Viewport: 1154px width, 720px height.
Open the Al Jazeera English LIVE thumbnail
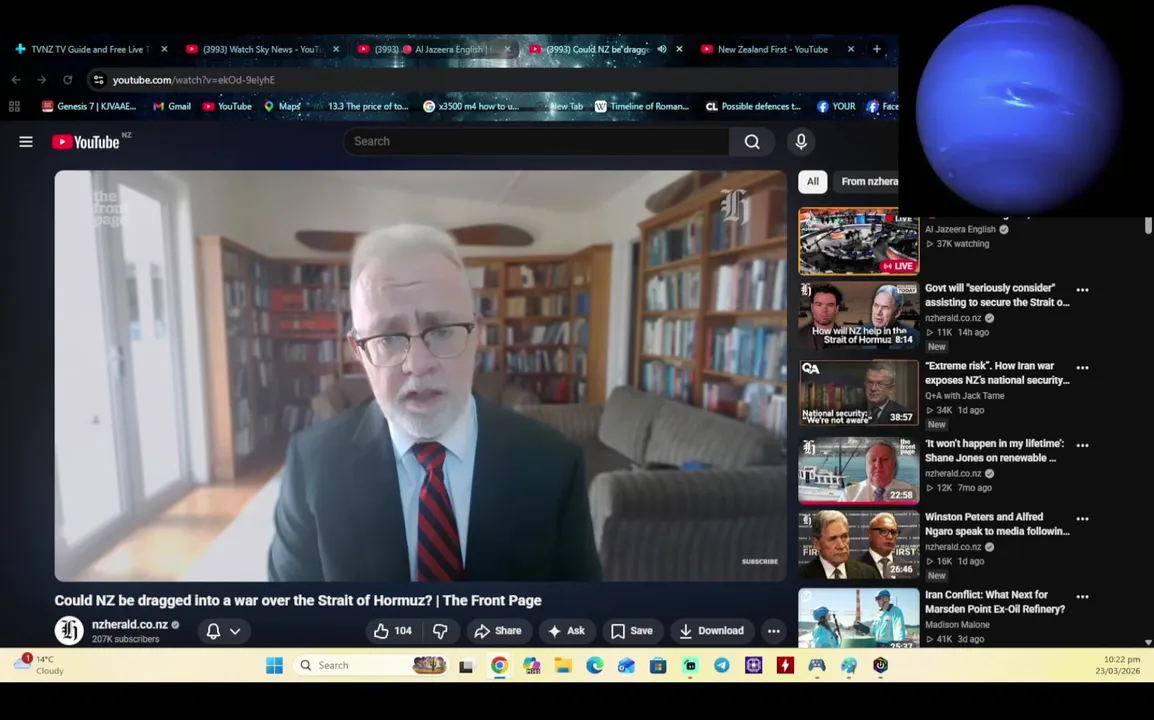(858, 241)
